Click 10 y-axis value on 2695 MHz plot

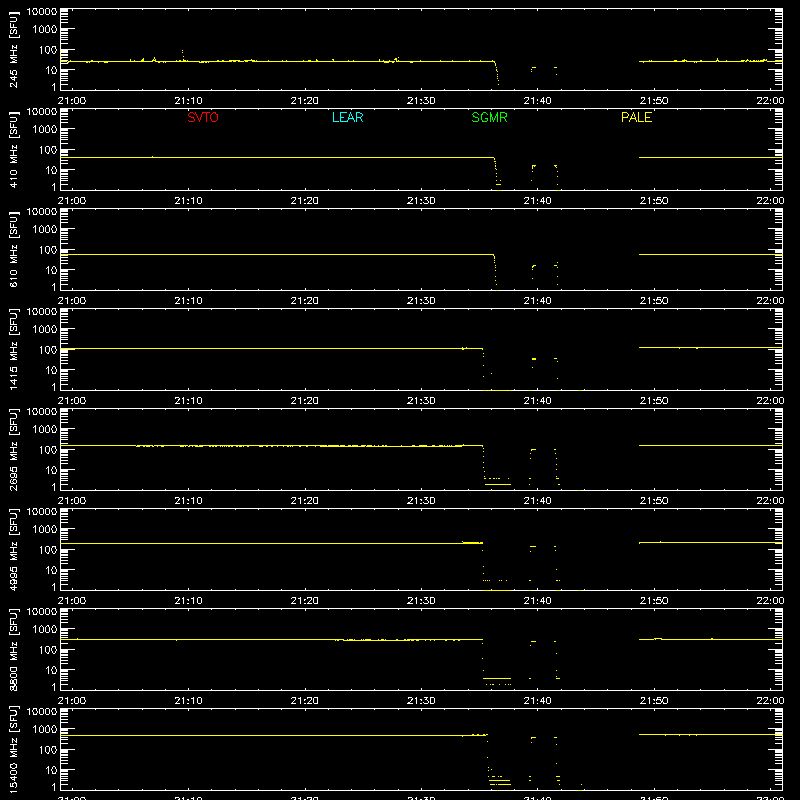51,470
